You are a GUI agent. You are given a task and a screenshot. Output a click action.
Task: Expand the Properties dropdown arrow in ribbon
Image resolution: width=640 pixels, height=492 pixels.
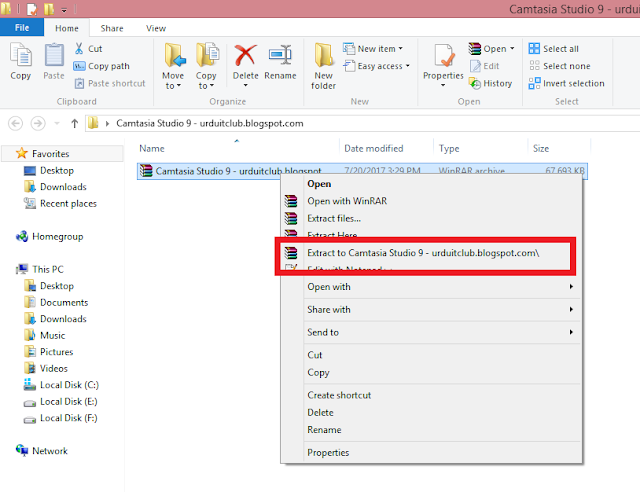tap(443, 86)
